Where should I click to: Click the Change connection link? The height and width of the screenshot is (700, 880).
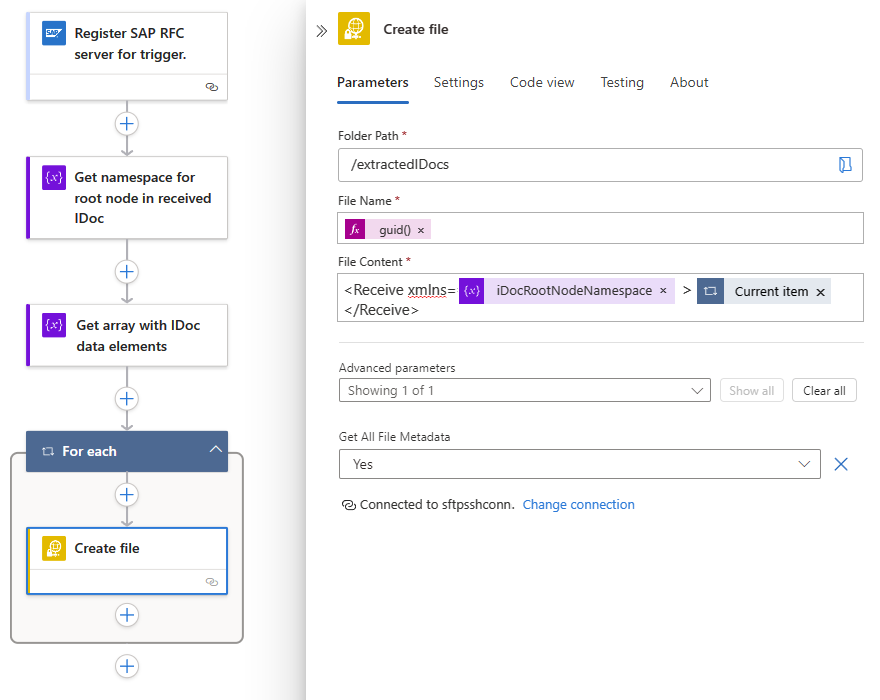click(x=578, y=505)
